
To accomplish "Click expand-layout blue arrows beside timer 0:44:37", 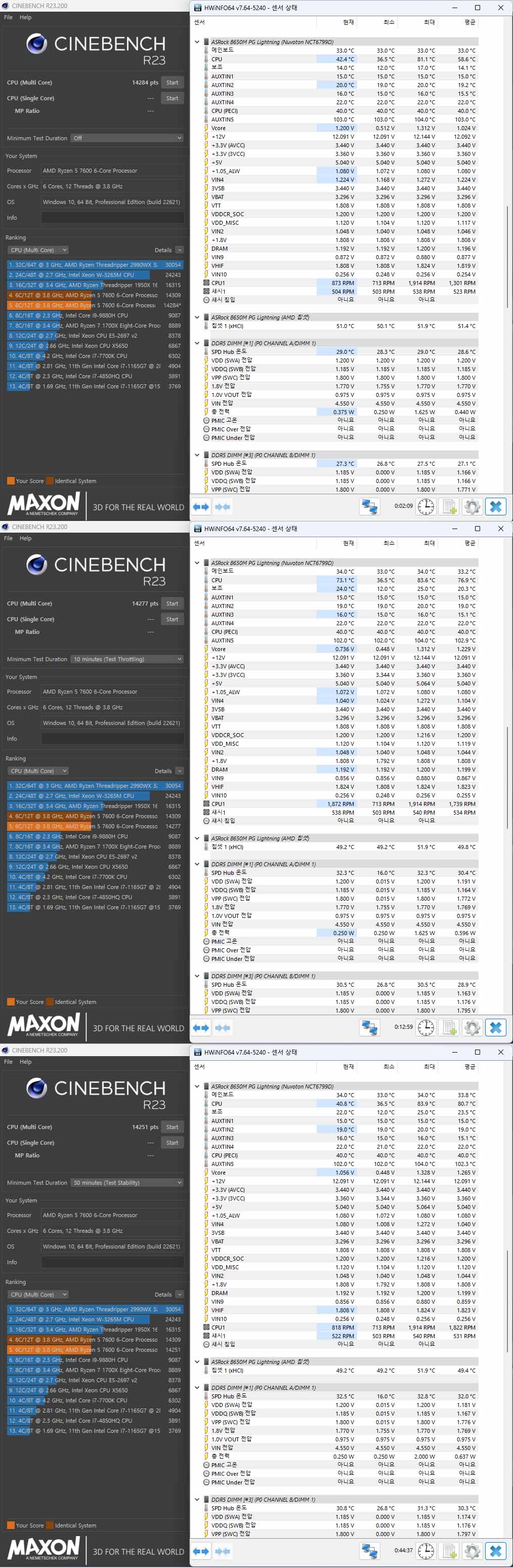I will point(201,1551).
